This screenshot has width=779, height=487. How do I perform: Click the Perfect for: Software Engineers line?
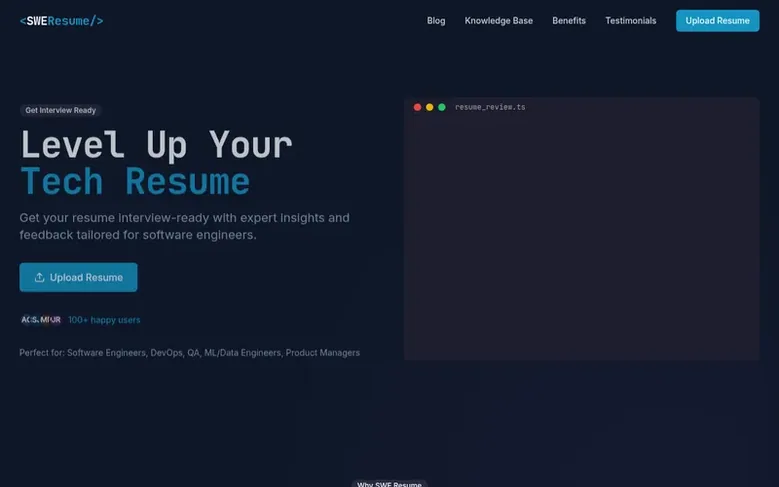(x=189, y=353)
